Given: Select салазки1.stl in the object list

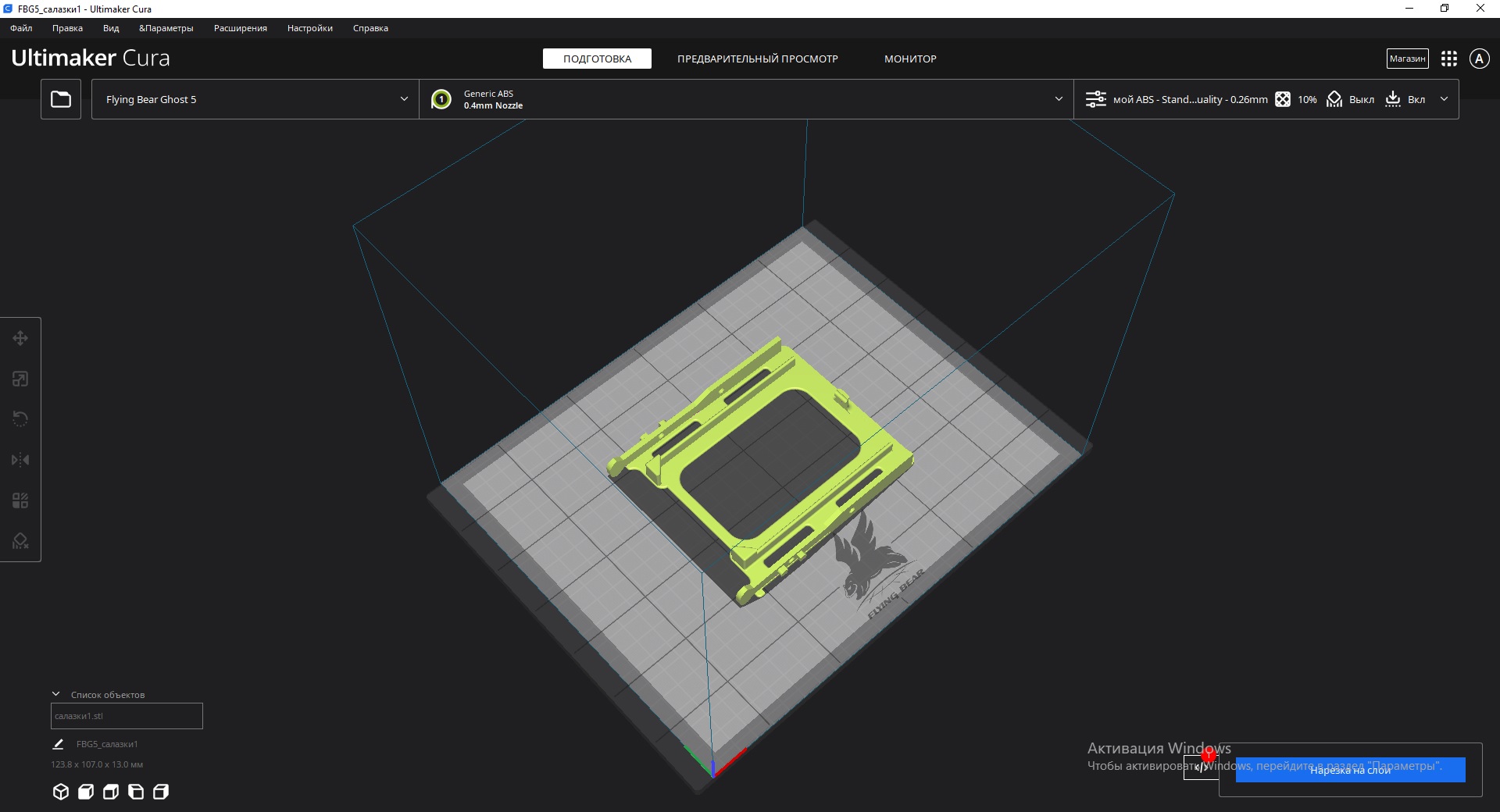Looking at the screenshot, I should pyautogui.click(x=127, y=716).
